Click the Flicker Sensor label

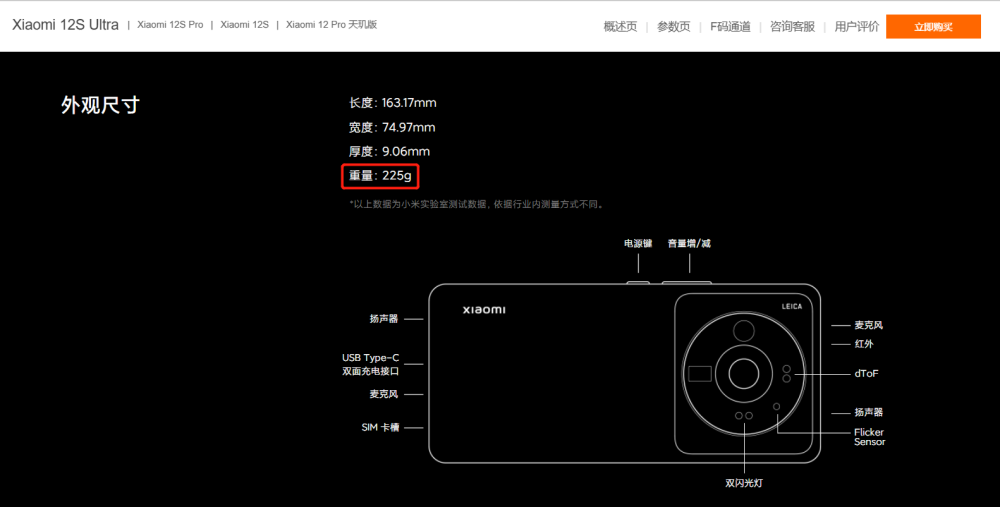click(x=869, y=437)
